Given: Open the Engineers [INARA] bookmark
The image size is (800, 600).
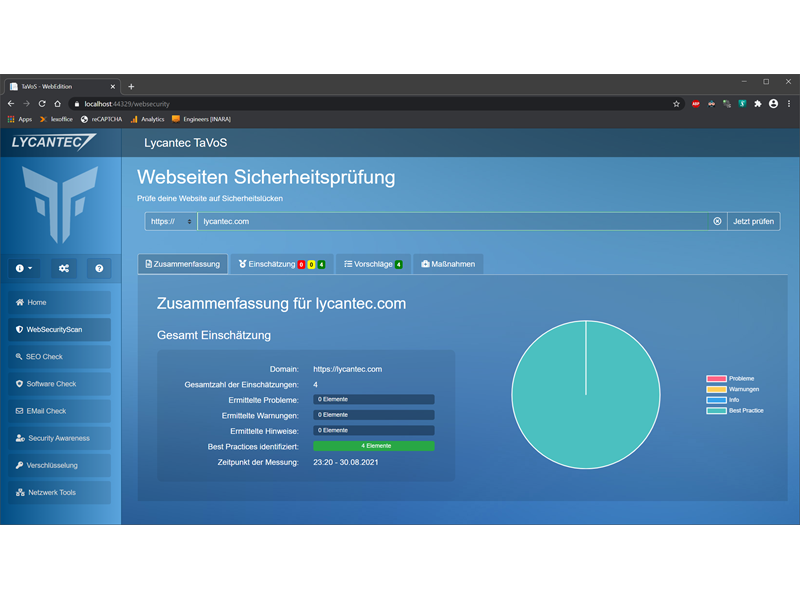Looking at the screenshot, I should (x=202, y=119).
